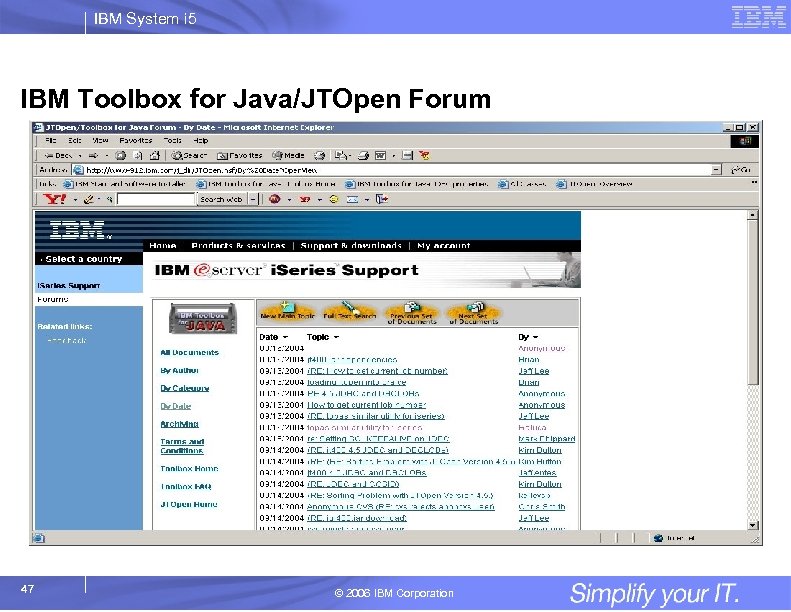Click the IBM logo in the page banner
Image resolution: width=791 pixels, height=612 pixels.
[79, 230]
